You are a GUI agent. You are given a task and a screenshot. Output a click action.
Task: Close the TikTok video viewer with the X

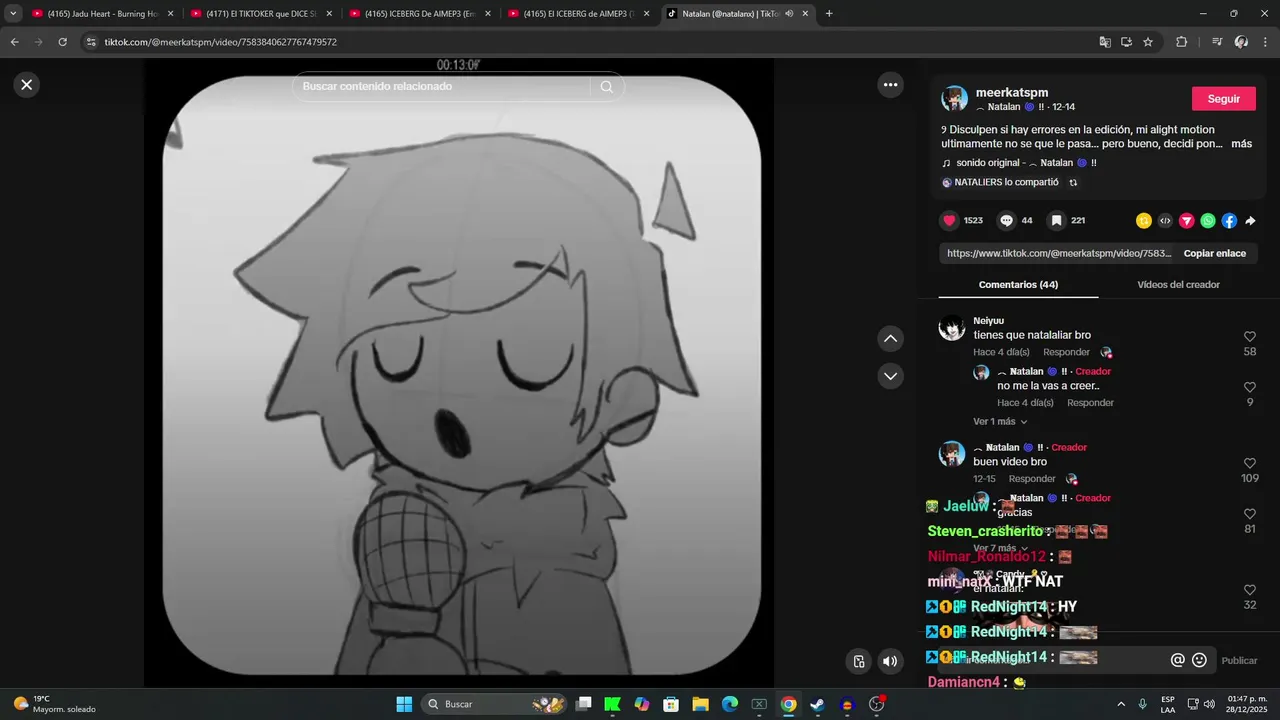[27, 85]
